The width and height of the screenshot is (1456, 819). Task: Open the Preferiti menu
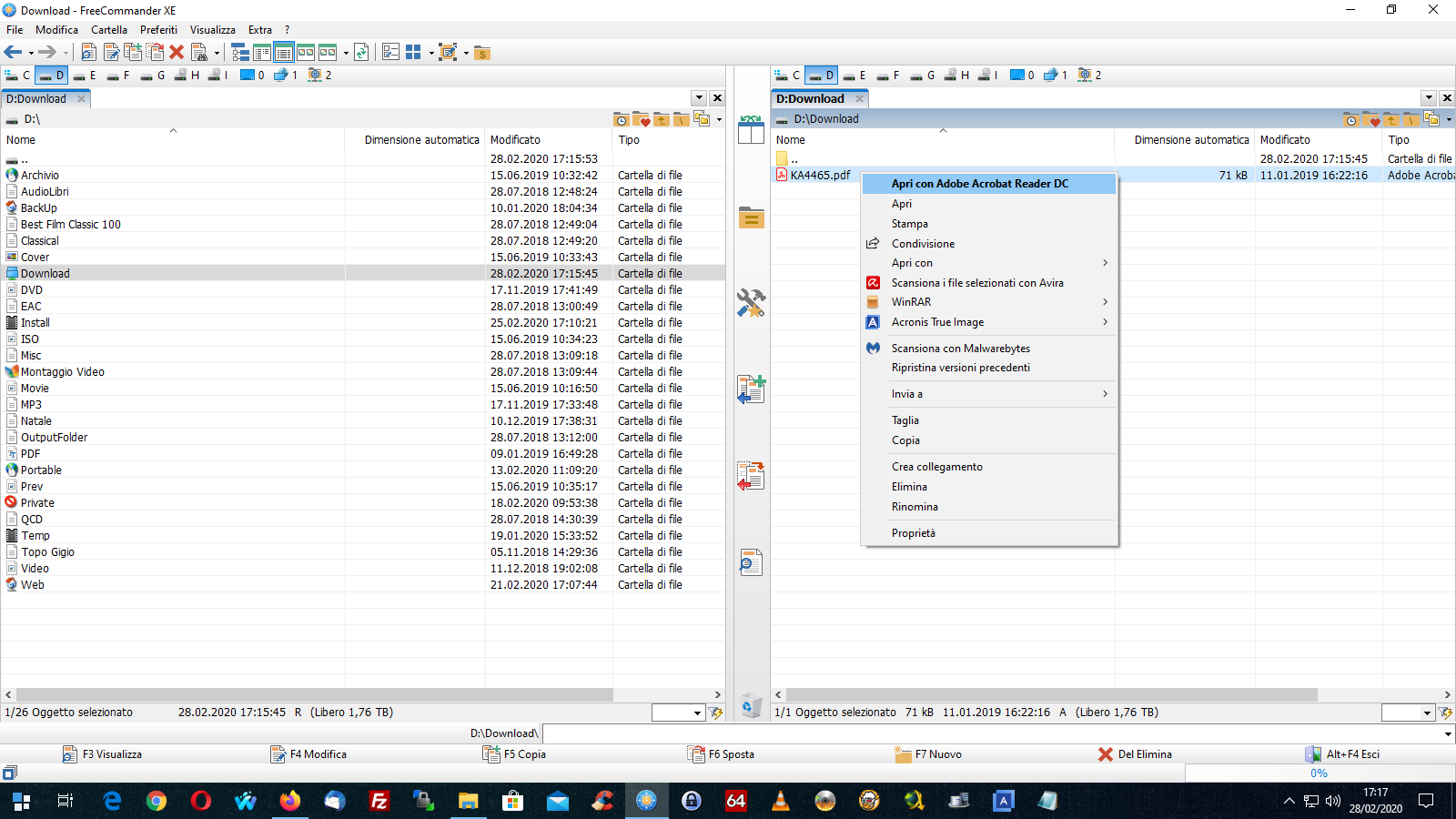[158, 30]
